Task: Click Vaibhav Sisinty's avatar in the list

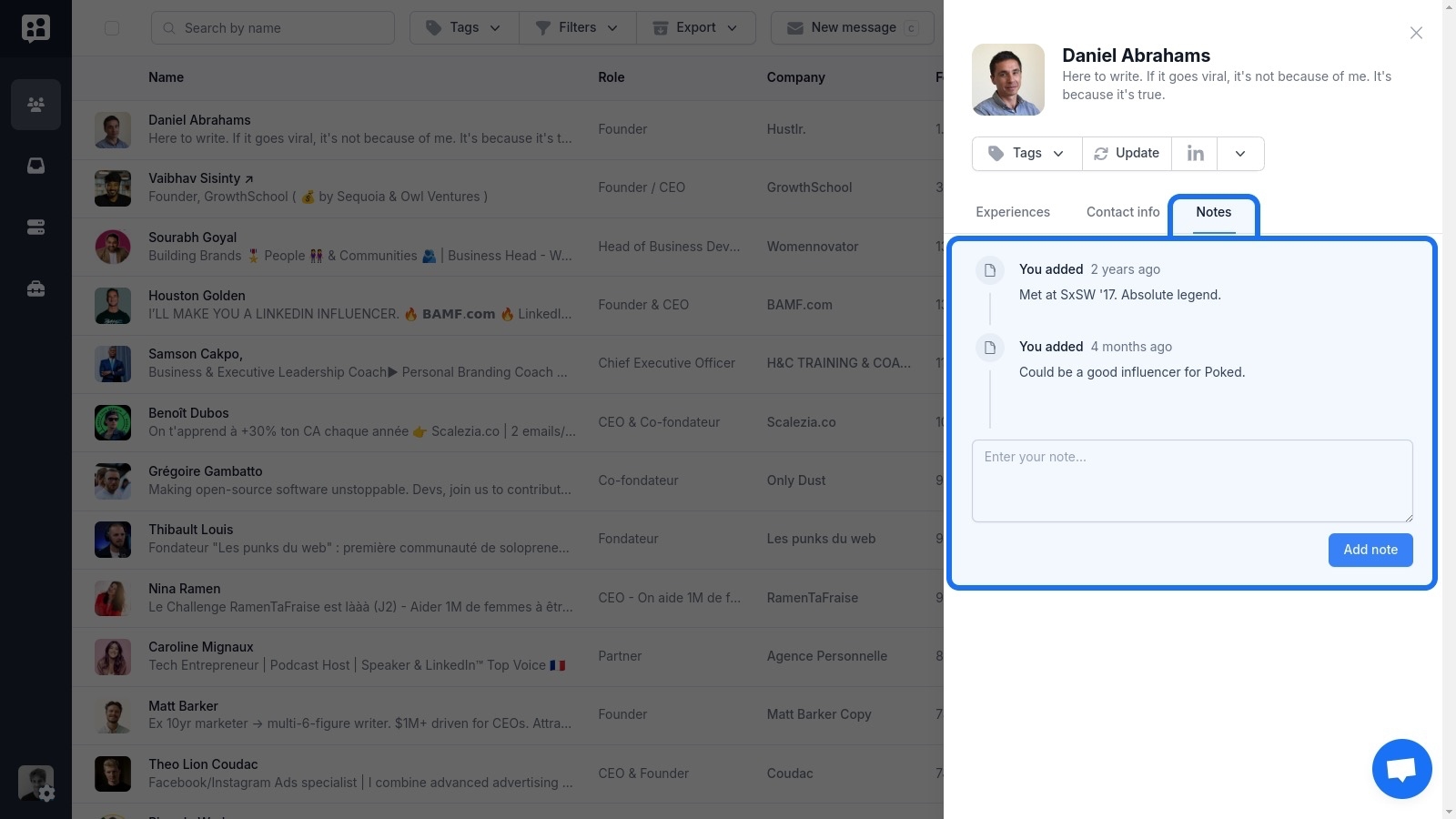Action: 113,188
